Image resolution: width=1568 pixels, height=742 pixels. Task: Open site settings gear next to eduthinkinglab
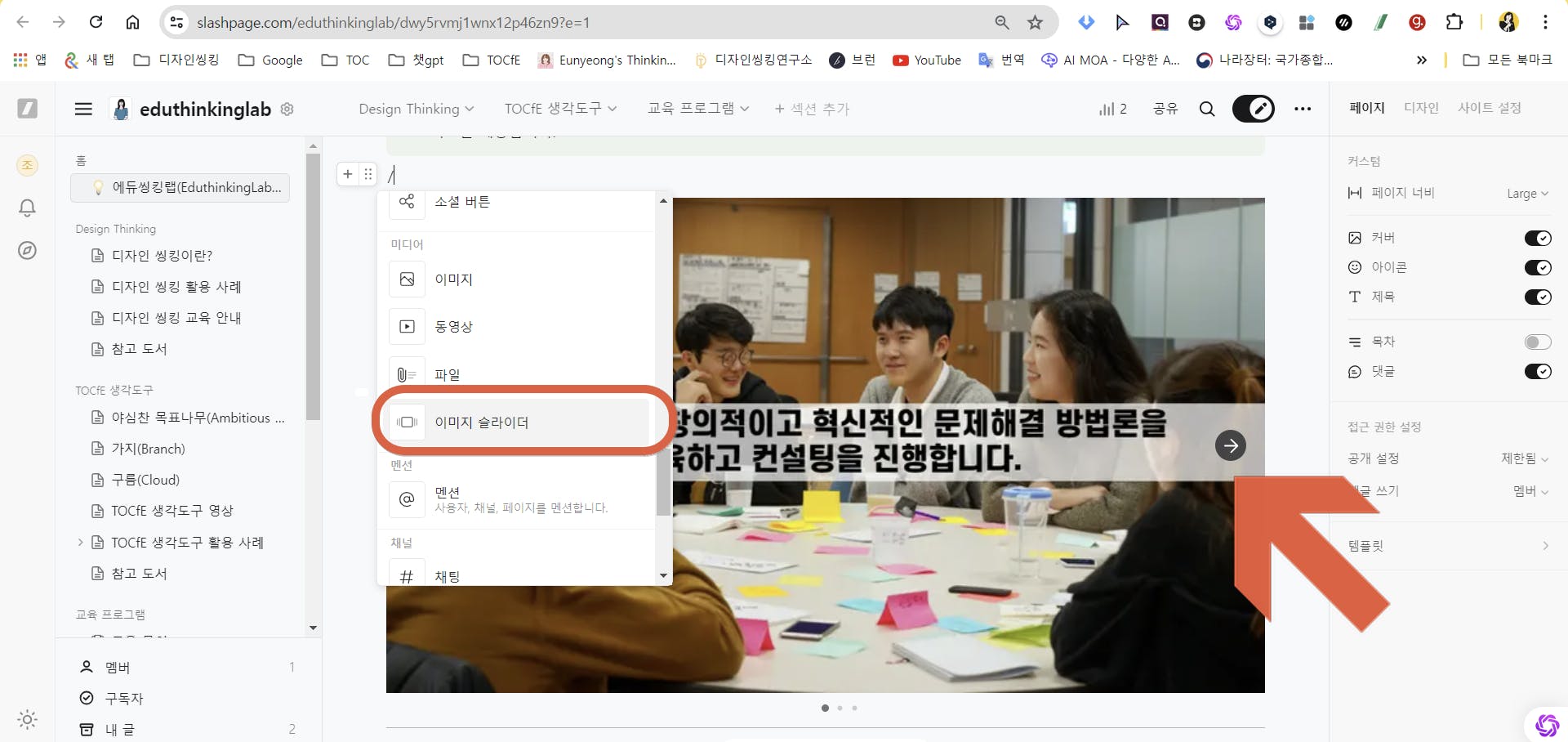(287, 109)
